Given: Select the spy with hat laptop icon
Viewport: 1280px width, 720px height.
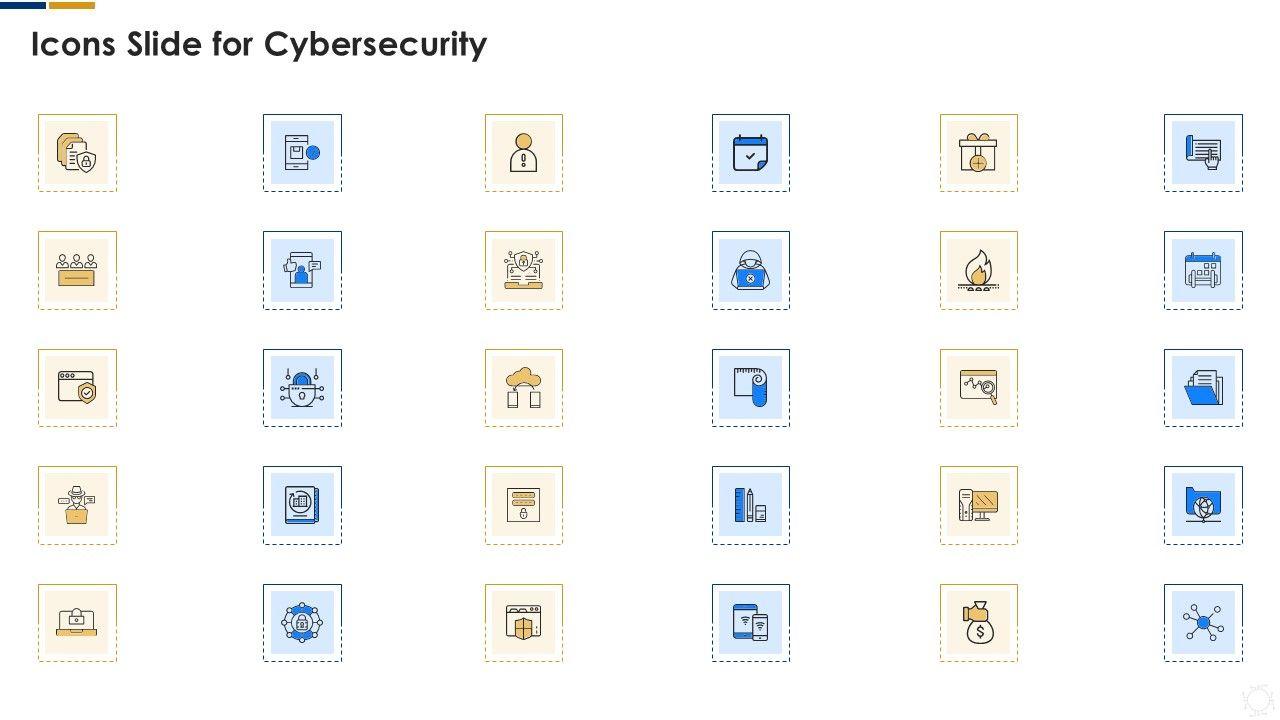Looking at the screenshot, I should 77,505.
